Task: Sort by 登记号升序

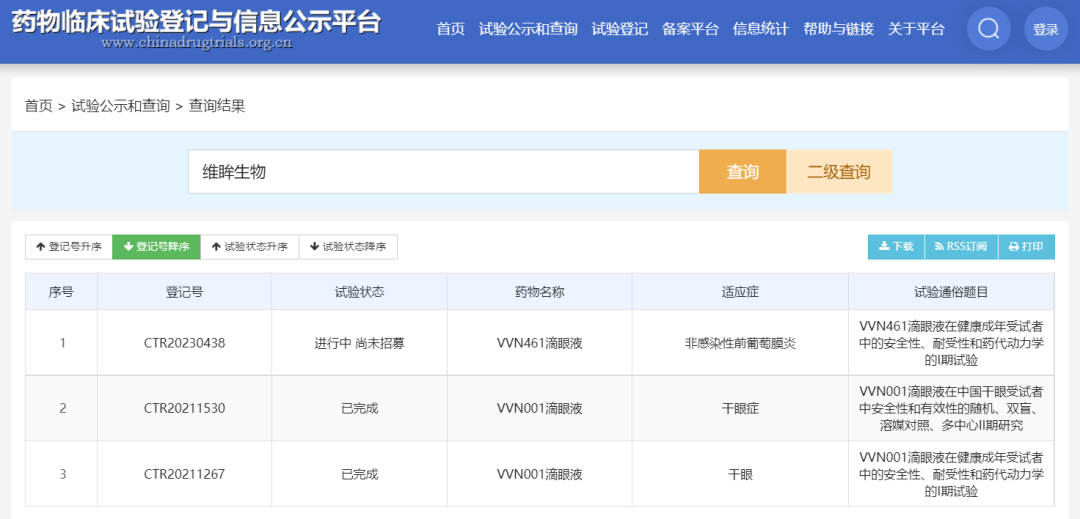Action: [x=69, y=247]
